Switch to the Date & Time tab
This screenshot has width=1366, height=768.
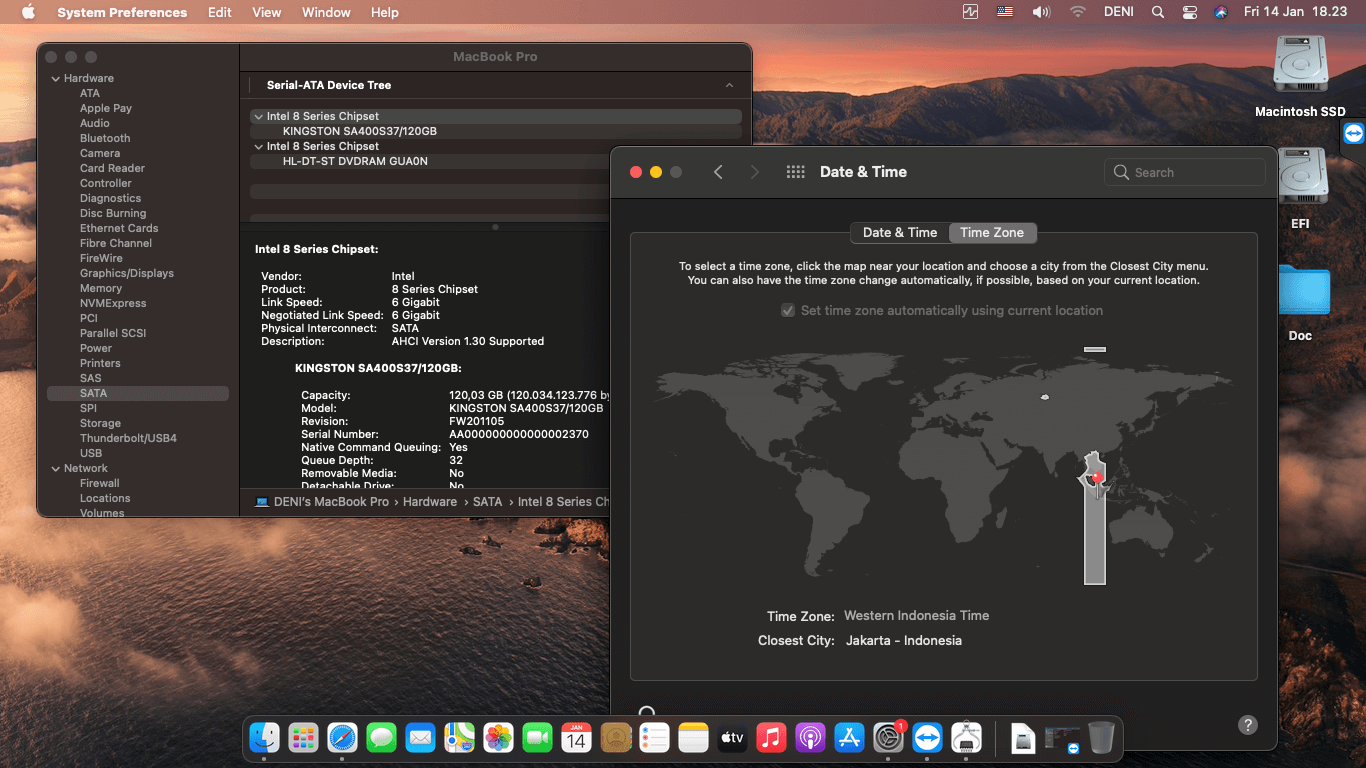point(900,233)
